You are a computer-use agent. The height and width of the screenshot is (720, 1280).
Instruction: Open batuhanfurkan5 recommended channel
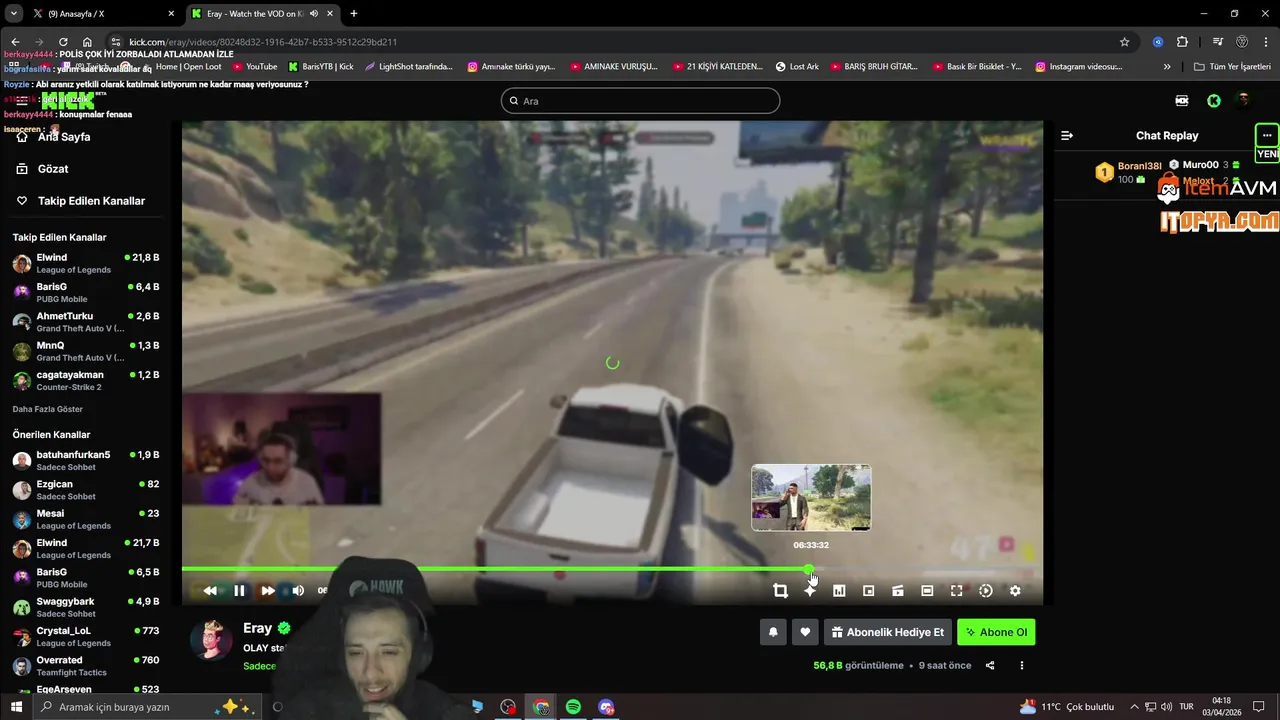tap(85, 460)
